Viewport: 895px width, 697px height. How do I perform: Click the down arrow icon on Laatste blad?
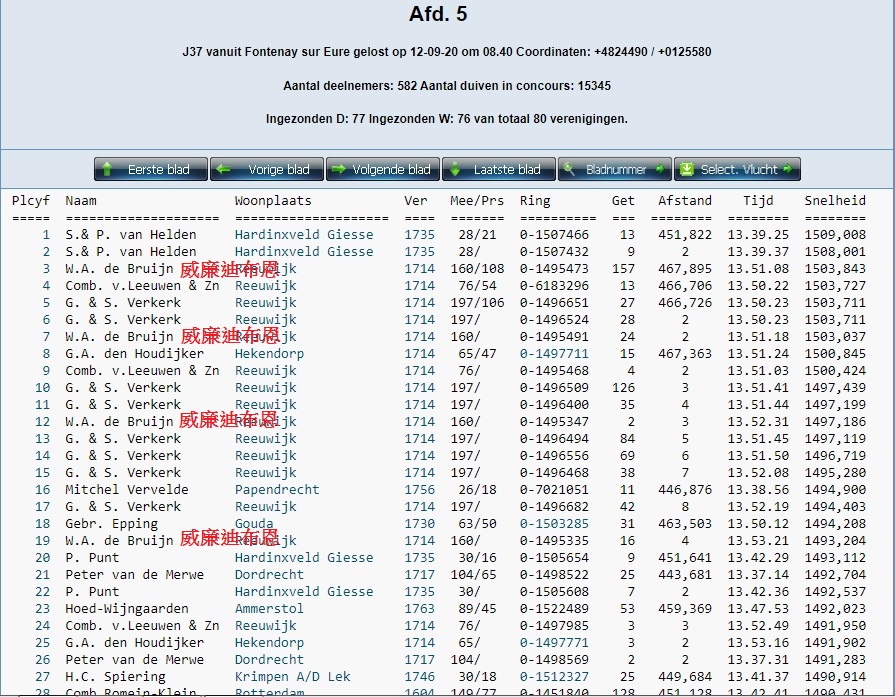pyautogui.click(x=455, y=170)
